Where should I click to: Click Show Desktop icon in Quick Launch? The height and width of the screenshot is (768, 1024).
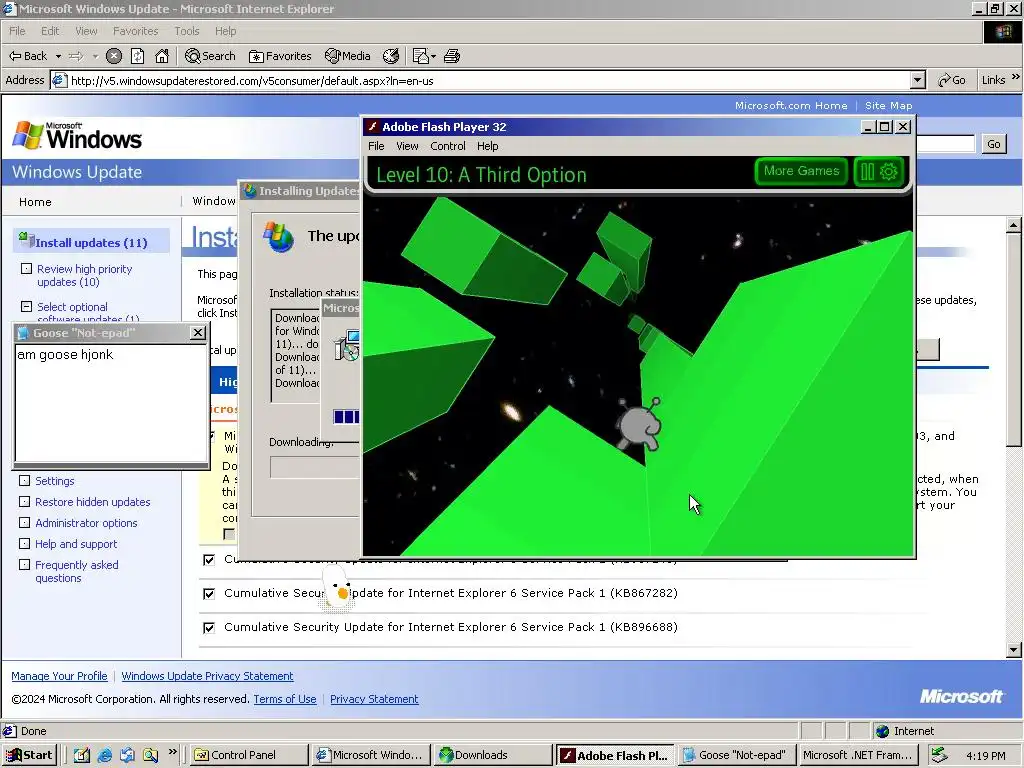pos(82,755)
